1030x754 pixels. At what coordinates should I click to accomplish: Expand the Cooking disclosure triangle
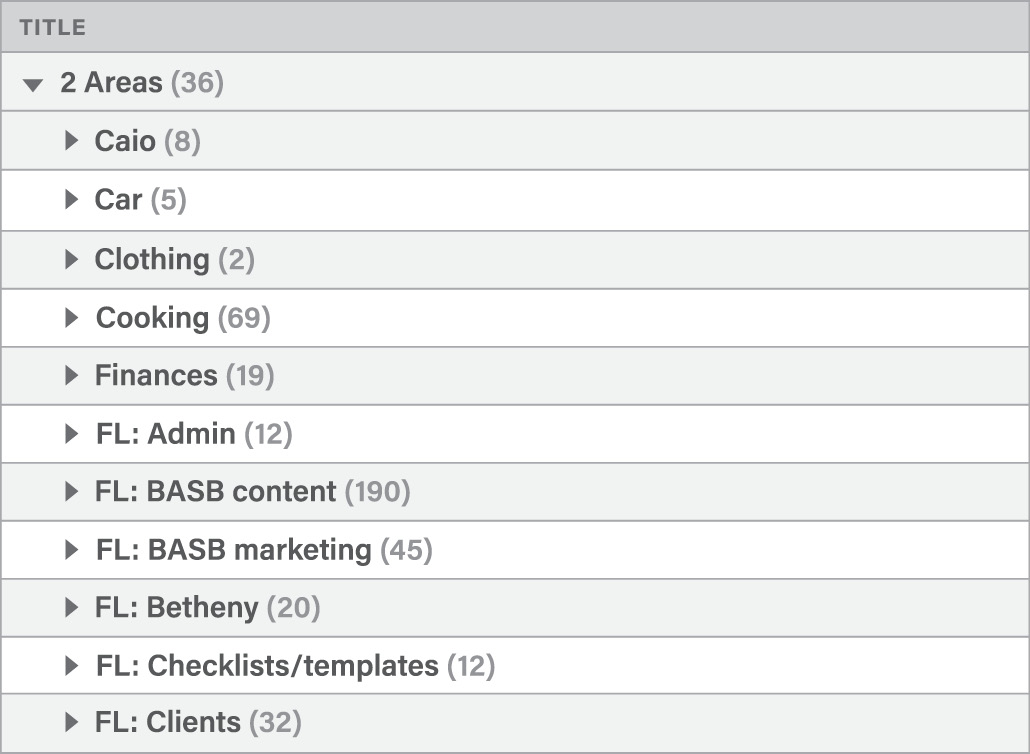coord(70,318)
